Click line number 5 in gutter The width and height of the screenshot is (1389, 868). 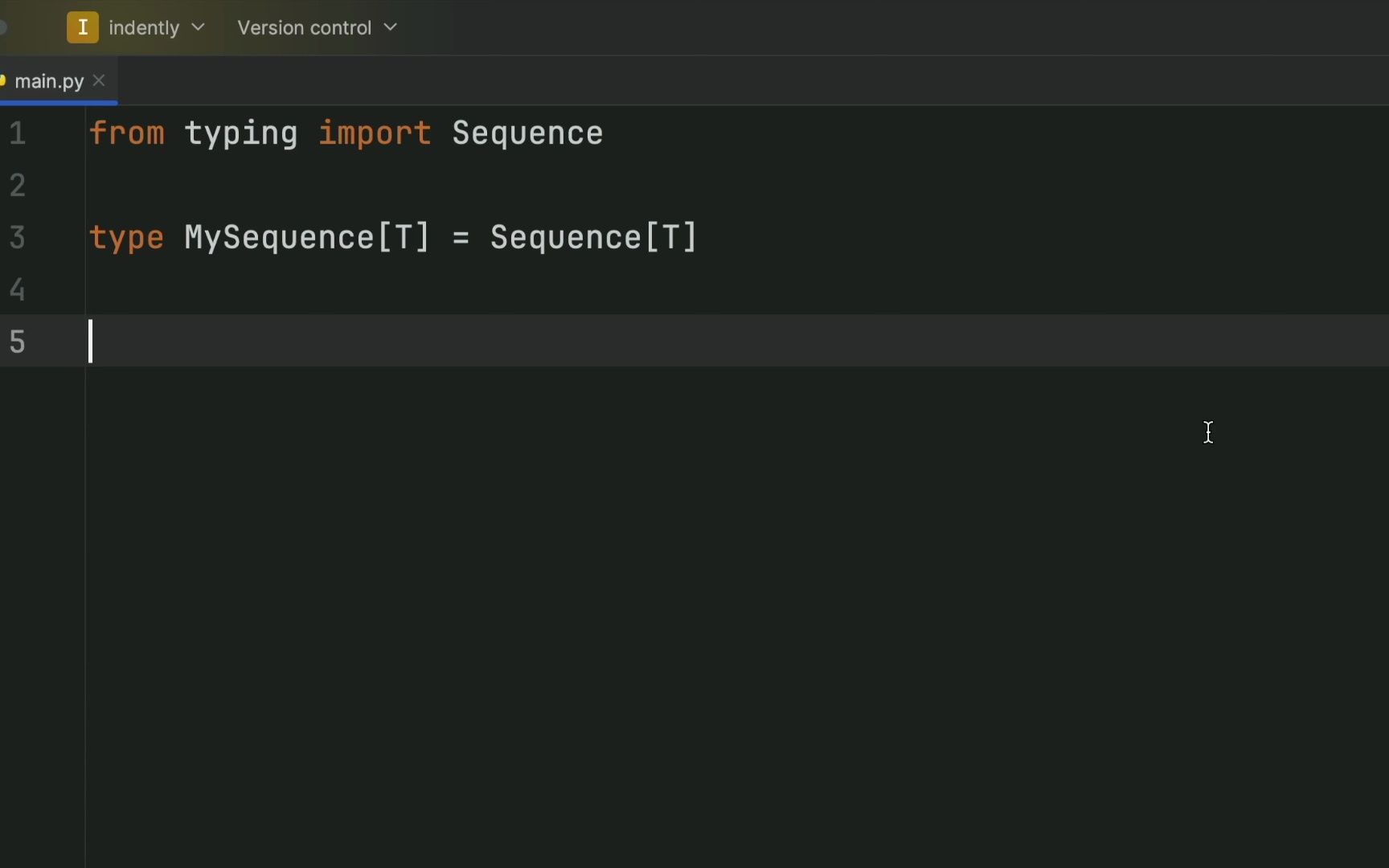(18, 342)
